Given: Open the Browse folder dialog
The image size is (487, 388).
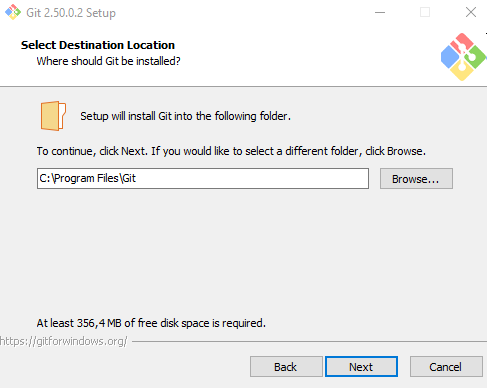Looking at the screenshot, I should point(416,179).
